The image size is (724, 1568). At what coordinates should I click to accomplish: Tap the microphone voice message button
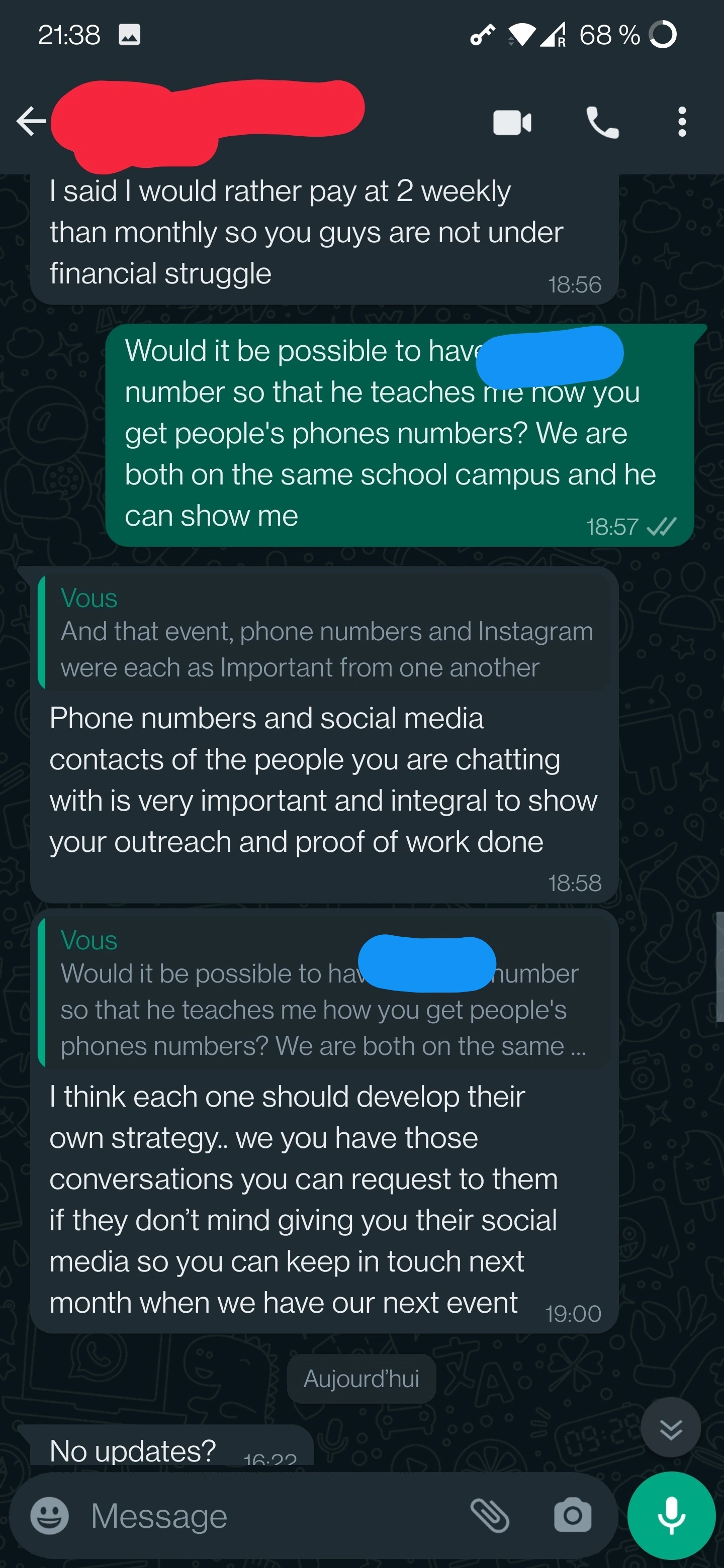tap(671, 1515)
